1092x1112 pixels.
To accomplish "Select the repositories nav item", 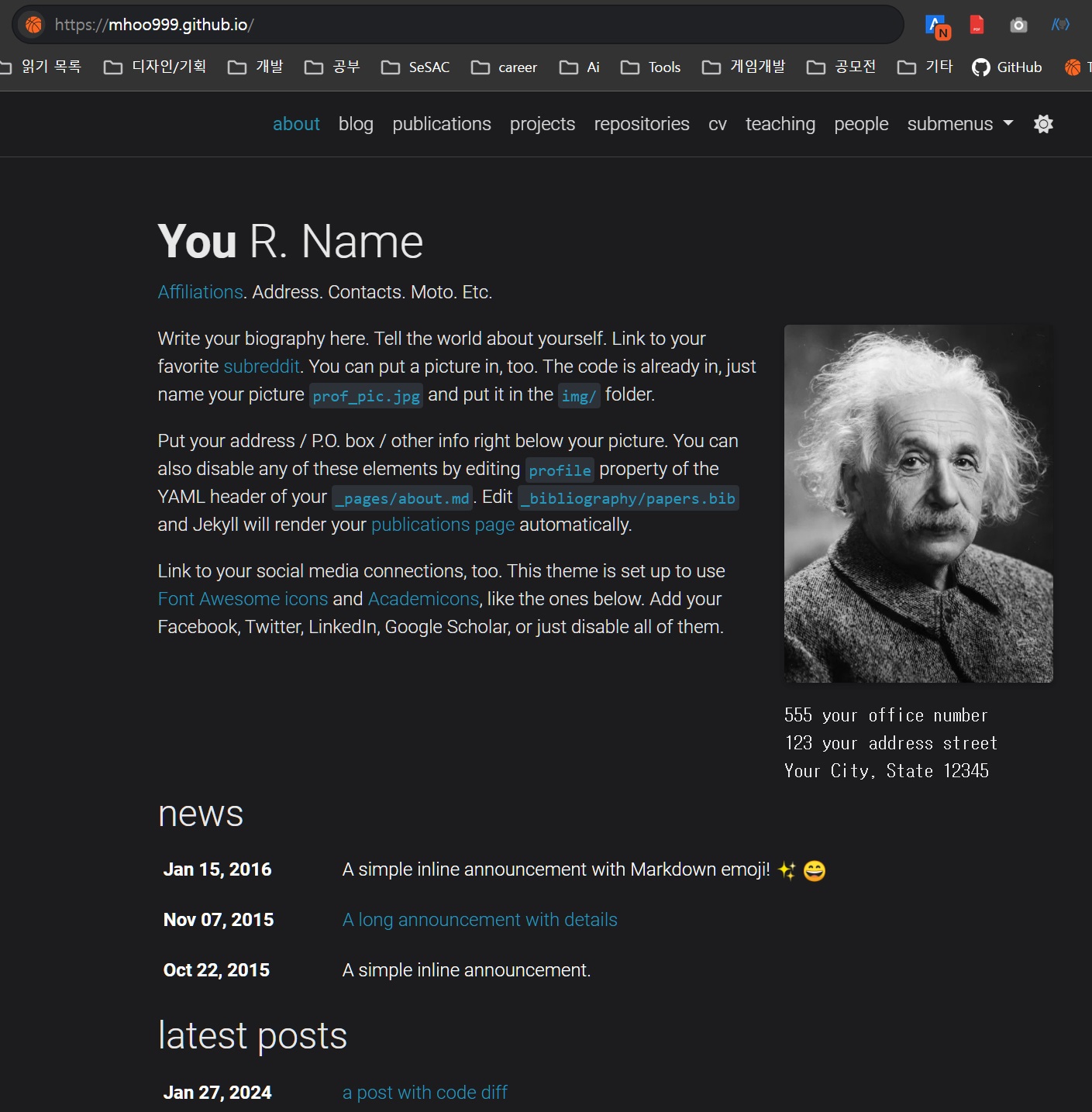I will click(641, 124).
